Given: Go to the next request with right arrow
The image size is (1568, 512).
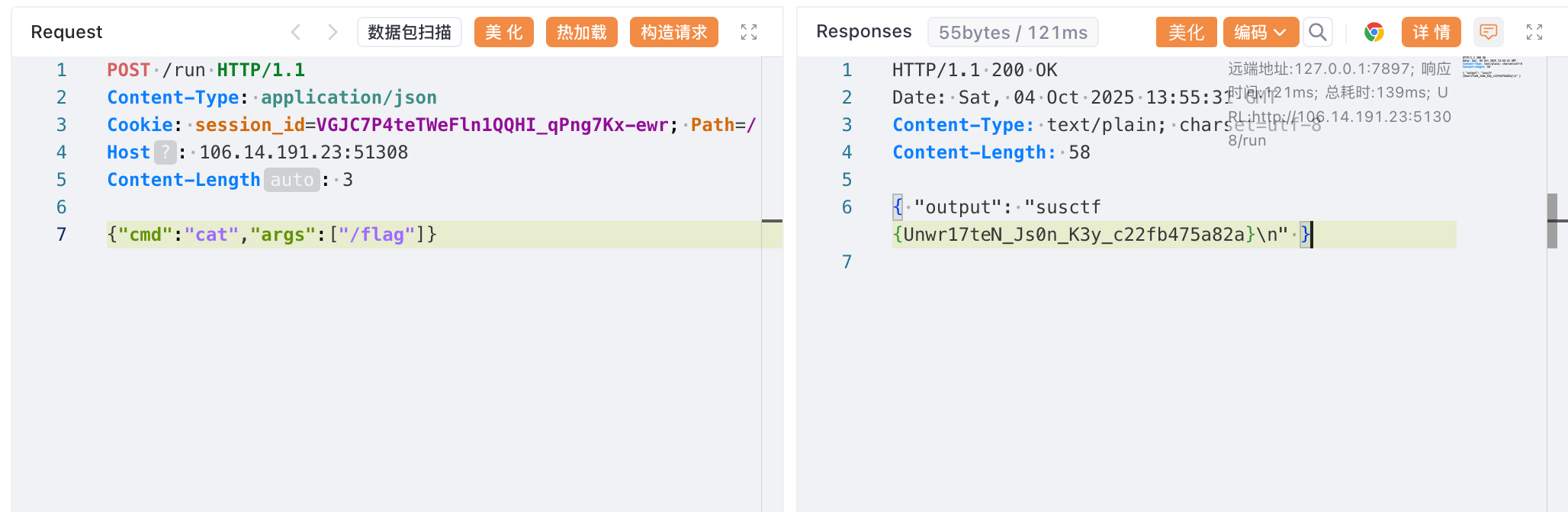Looking at the screenshot, I should coord(332,32).
